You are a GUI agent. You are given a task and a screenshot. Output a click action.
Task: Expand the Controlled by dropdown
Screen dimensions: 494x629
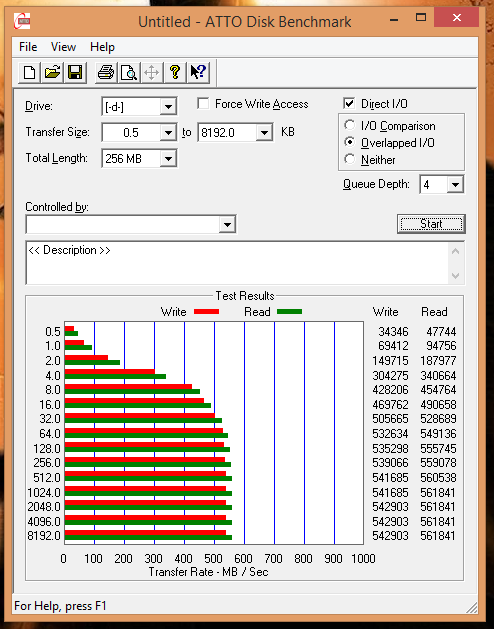point(227,224)
